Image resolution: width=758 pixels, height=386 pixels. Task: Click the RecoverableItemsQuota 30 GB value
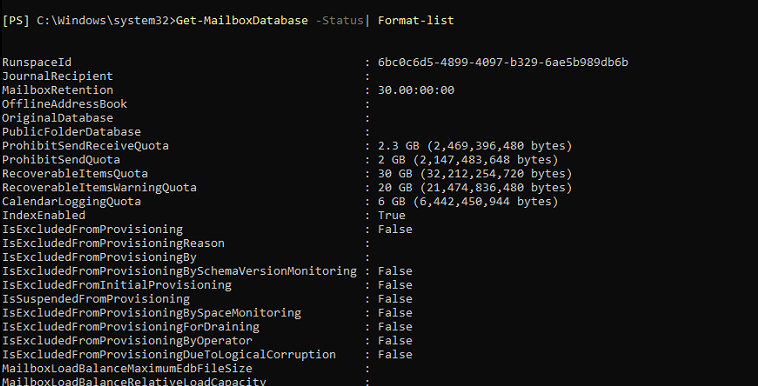tap(475, 174)
